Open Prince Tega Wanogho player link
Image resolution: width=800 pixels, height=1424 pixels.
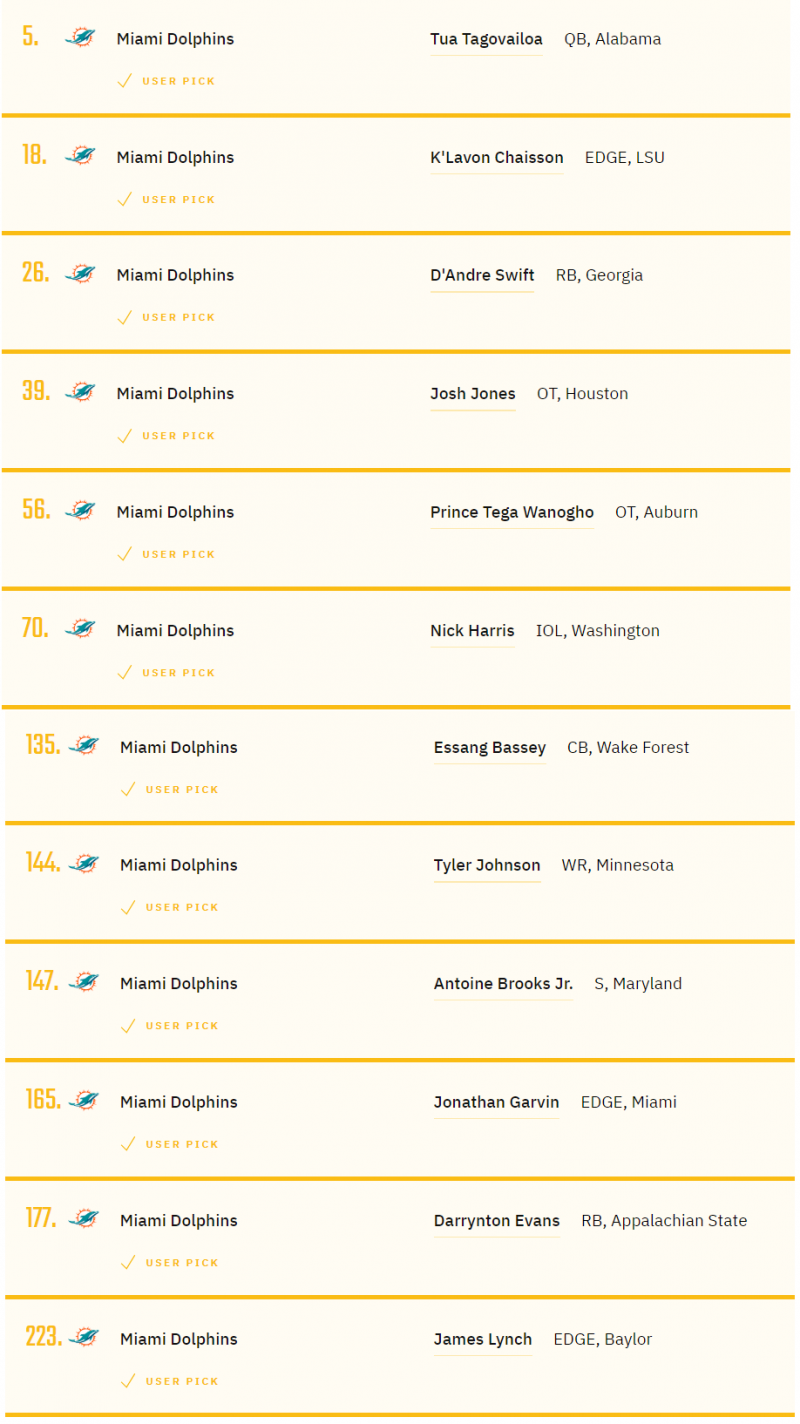click(x=512, y=512)
